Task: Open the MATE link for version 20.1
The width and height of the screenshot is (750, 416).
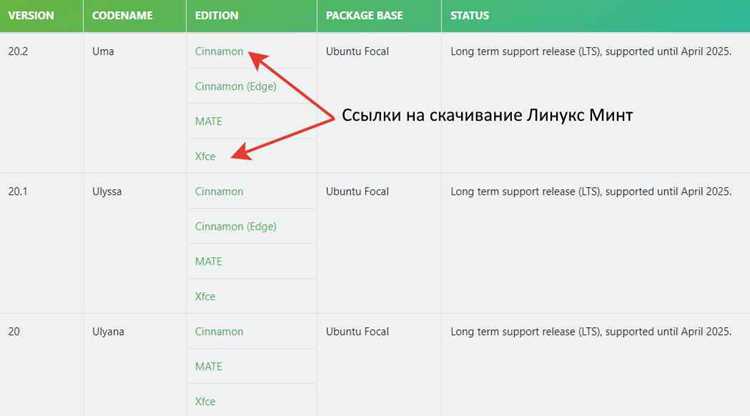Action: (209, 262)
